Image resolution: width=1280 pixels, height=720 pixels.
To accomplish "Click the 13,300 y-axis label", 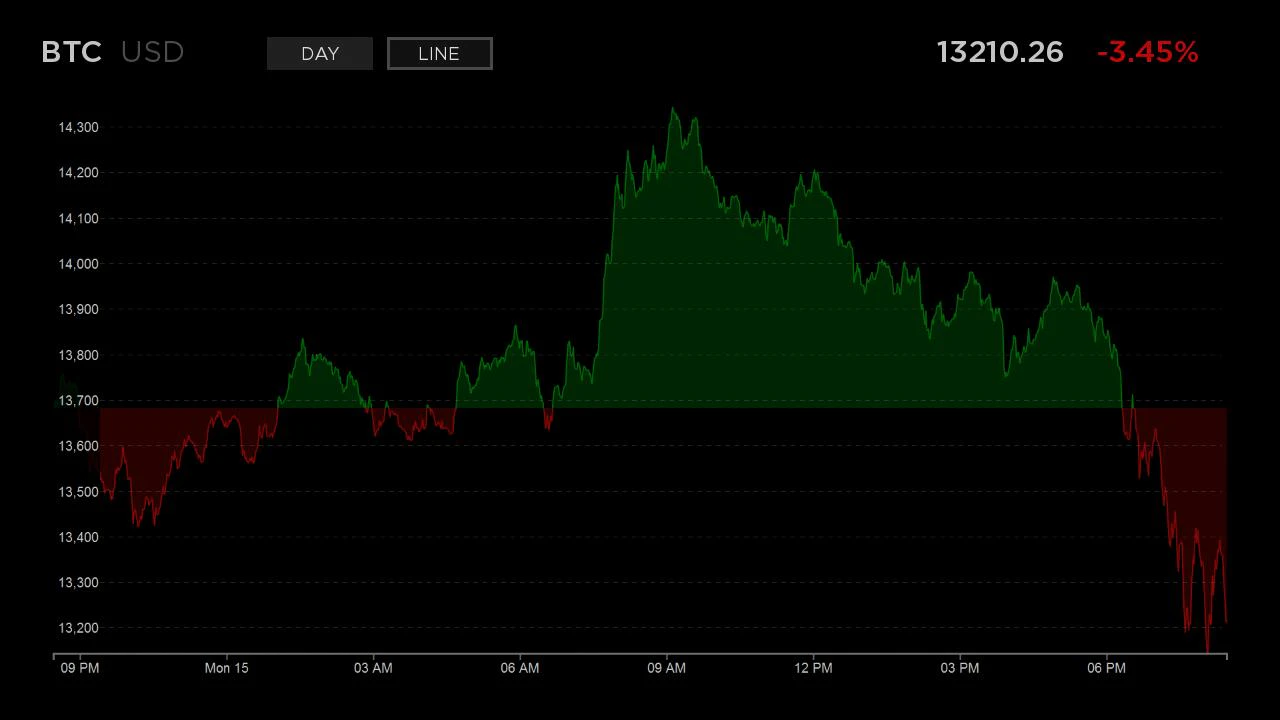I will pos(78,582).
